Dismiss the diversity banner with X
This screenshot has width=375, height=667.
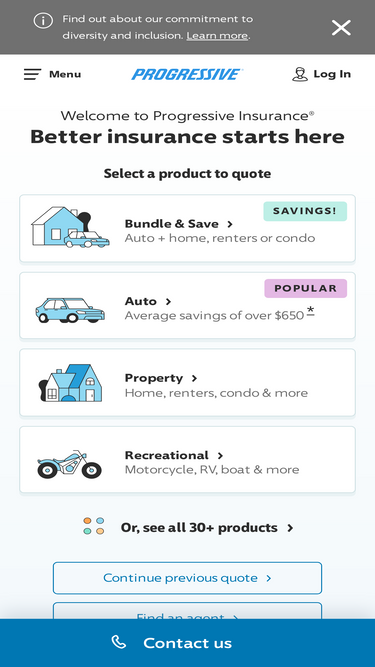point(341,28)
